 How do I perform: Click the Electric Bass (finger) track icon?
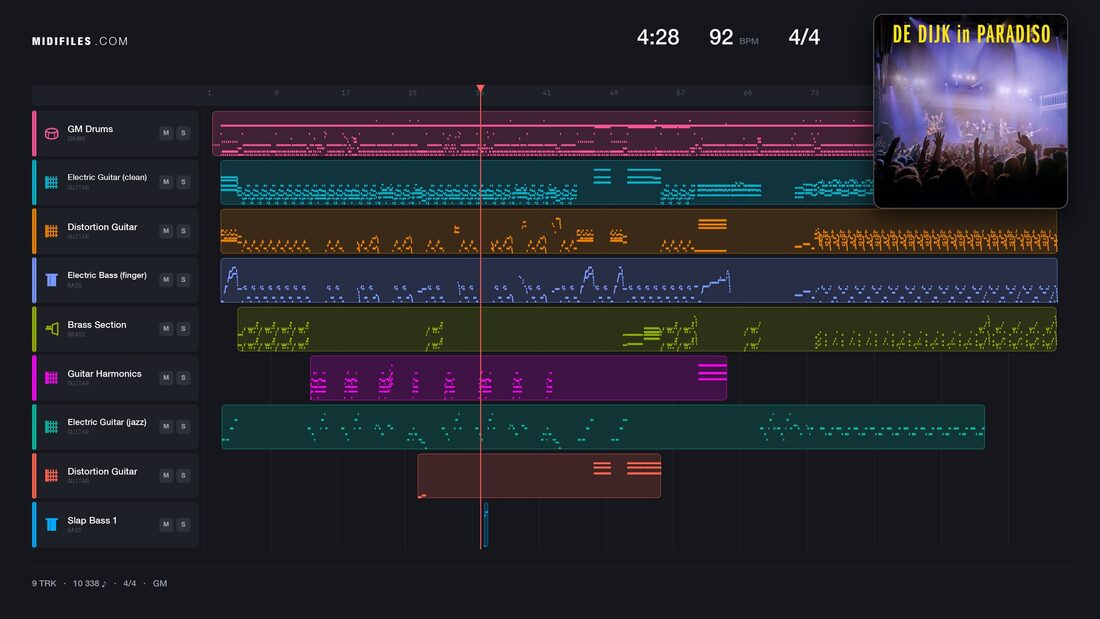pyautogui.click(x=51, y=280)
